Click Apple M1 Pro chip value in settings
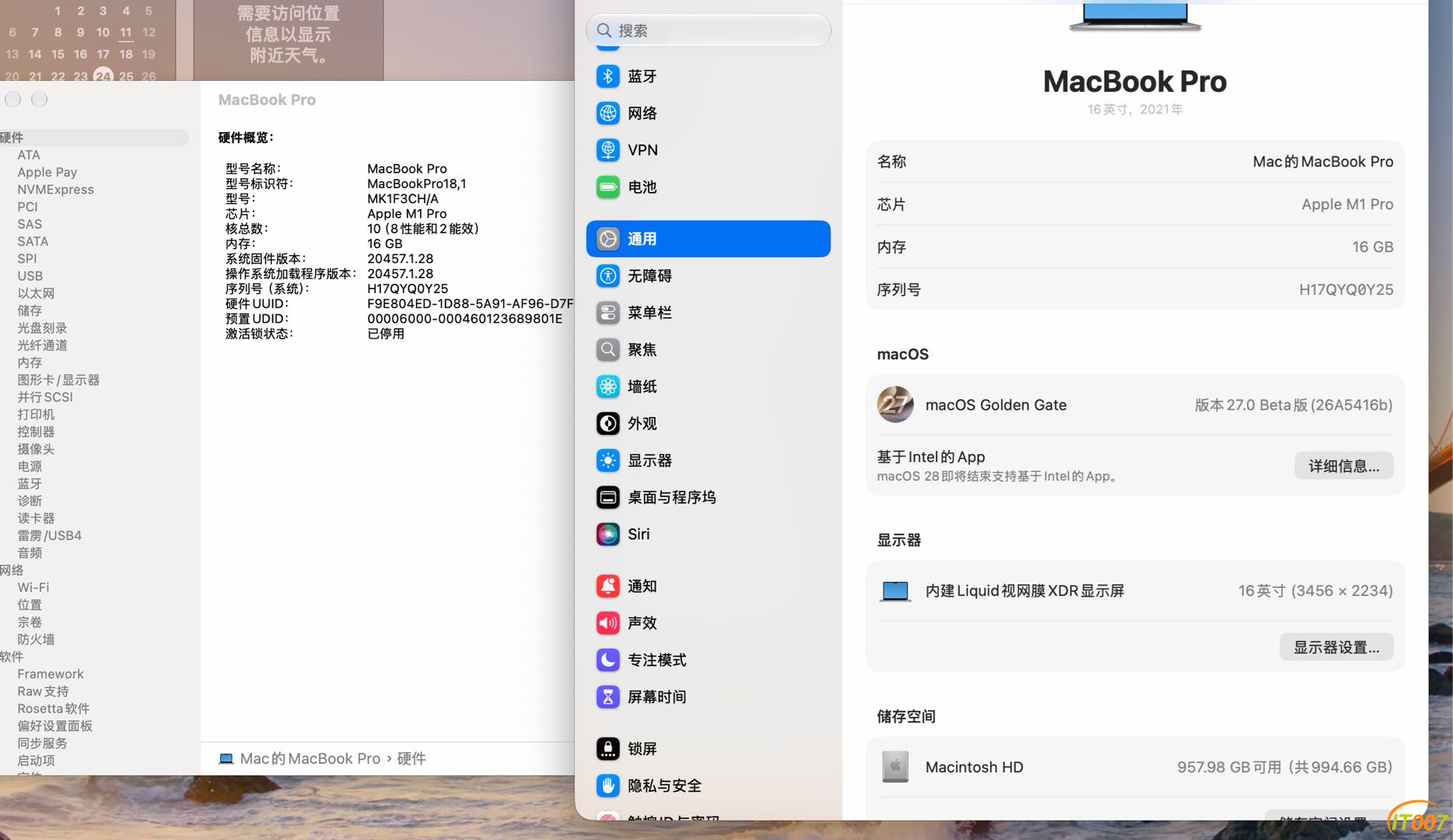This screenshot has width=1453, height=840. [1347, 205]
